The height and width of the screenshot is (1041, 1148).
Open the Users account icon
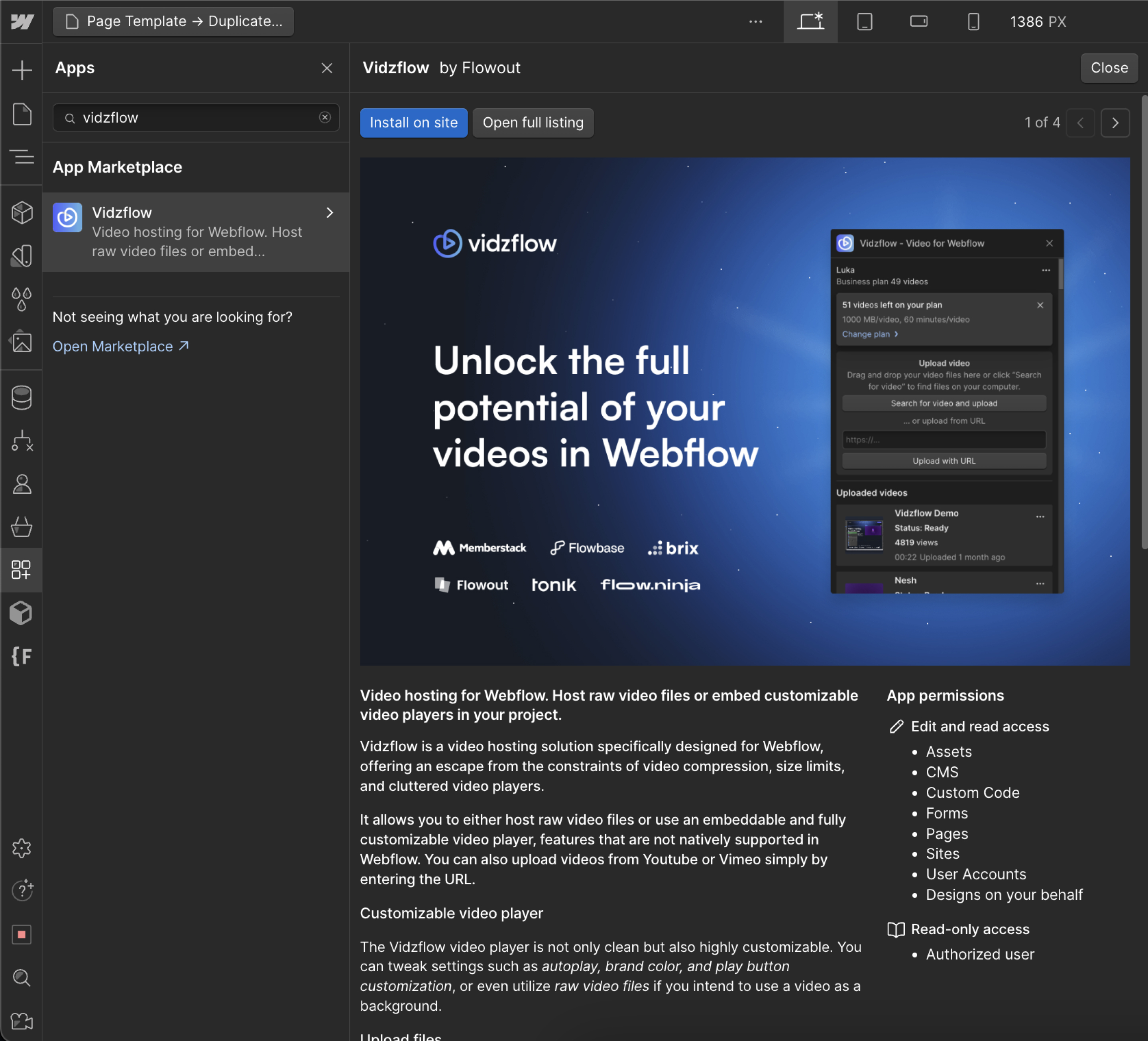(22, 484)
